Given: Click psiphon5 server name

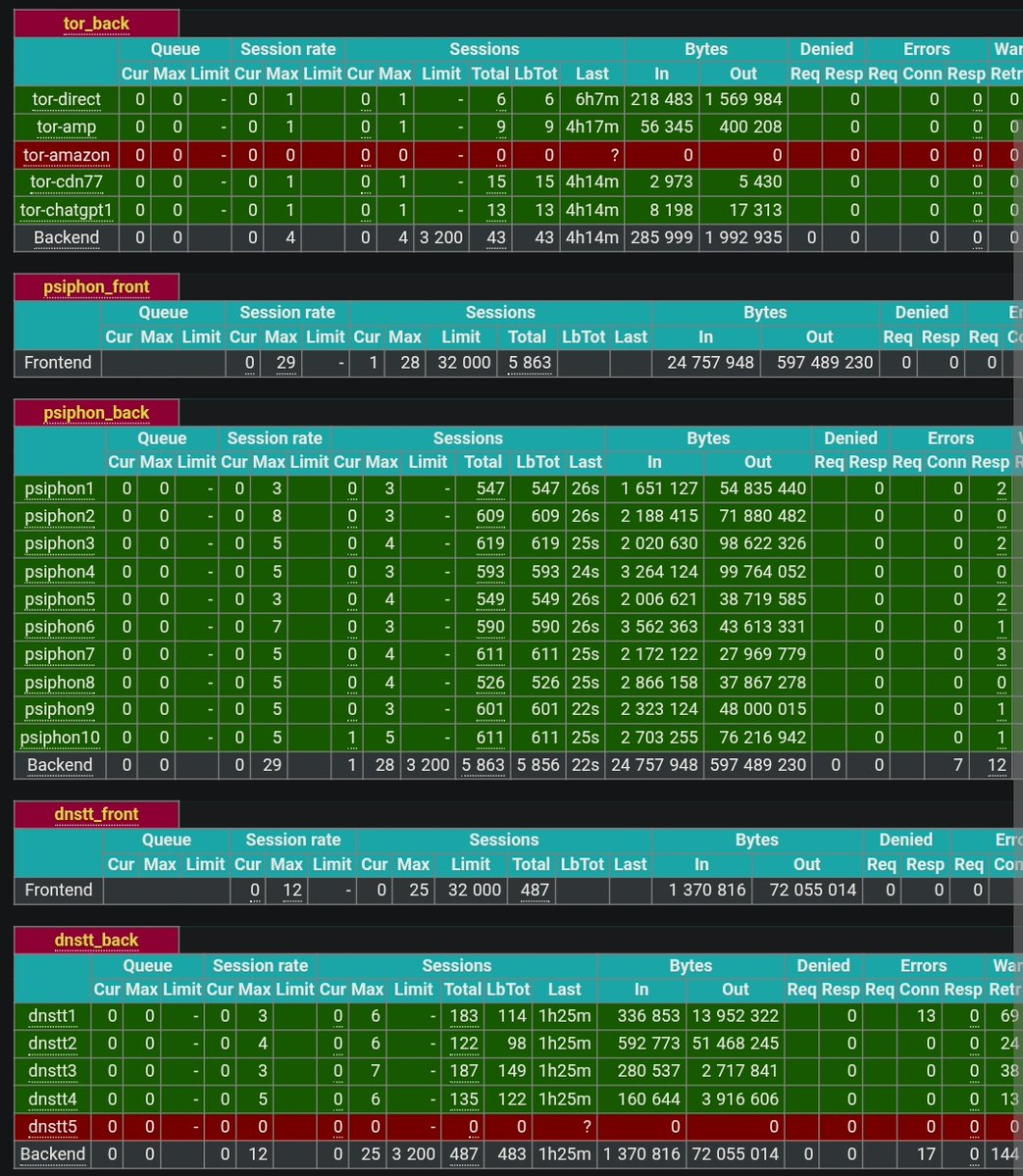Looking at the screenshot, I should point(59,599).
